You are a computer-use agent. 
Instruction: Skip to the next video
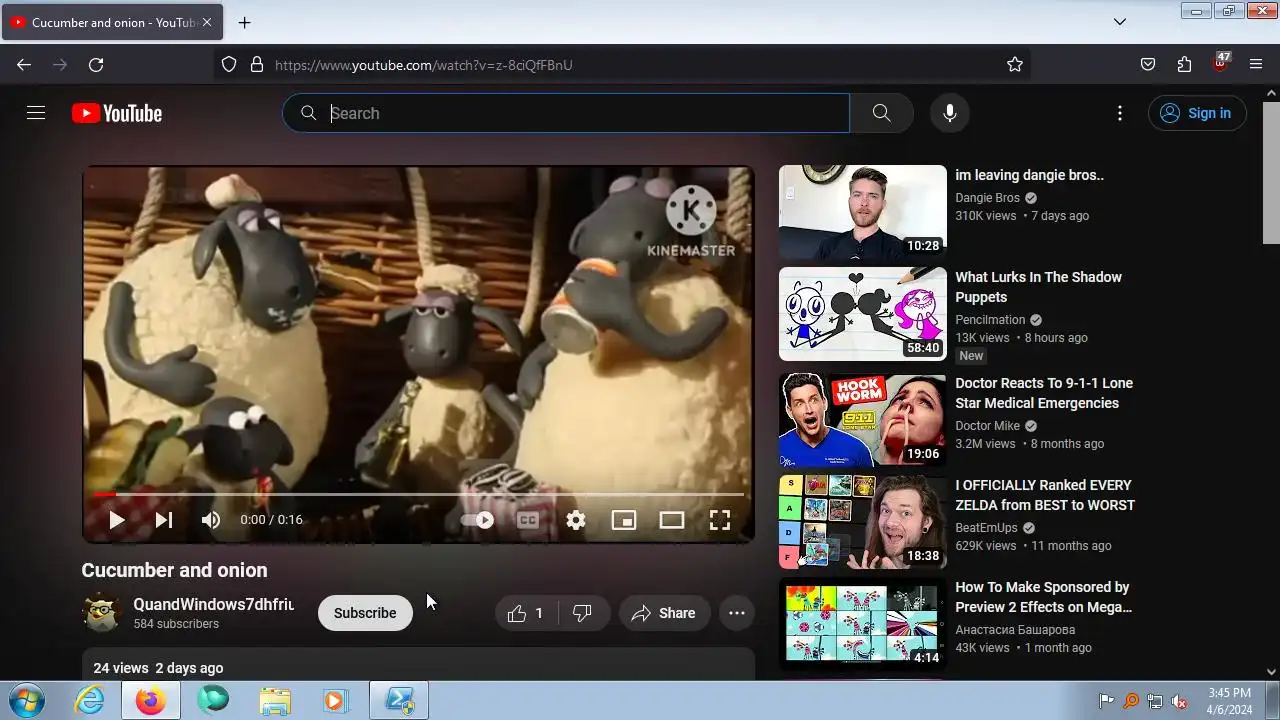click(164, 520)
